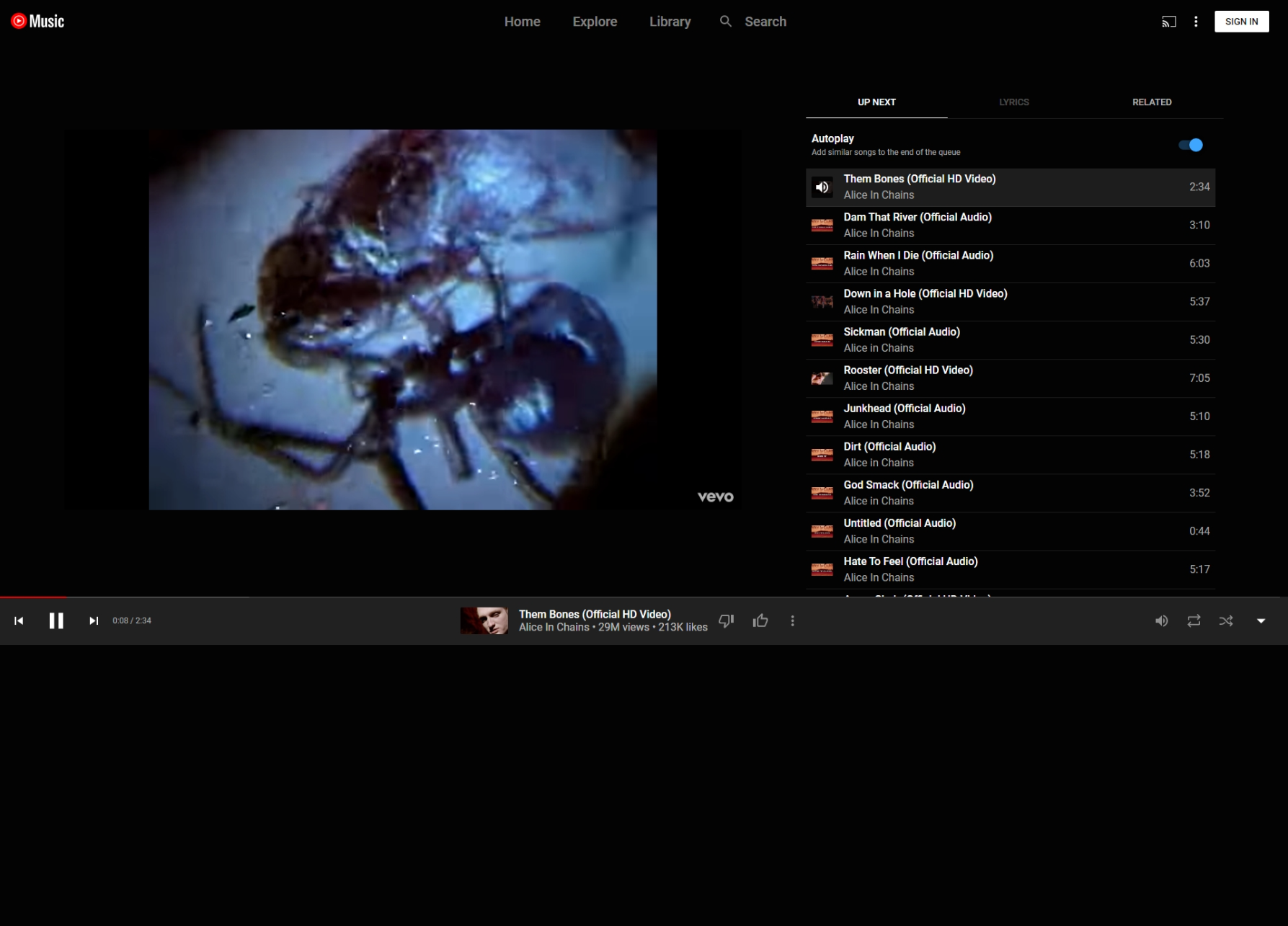Toggle the Autoplay switch
The height and width of the screenshot is (926, 1288).
[1191, 145]
